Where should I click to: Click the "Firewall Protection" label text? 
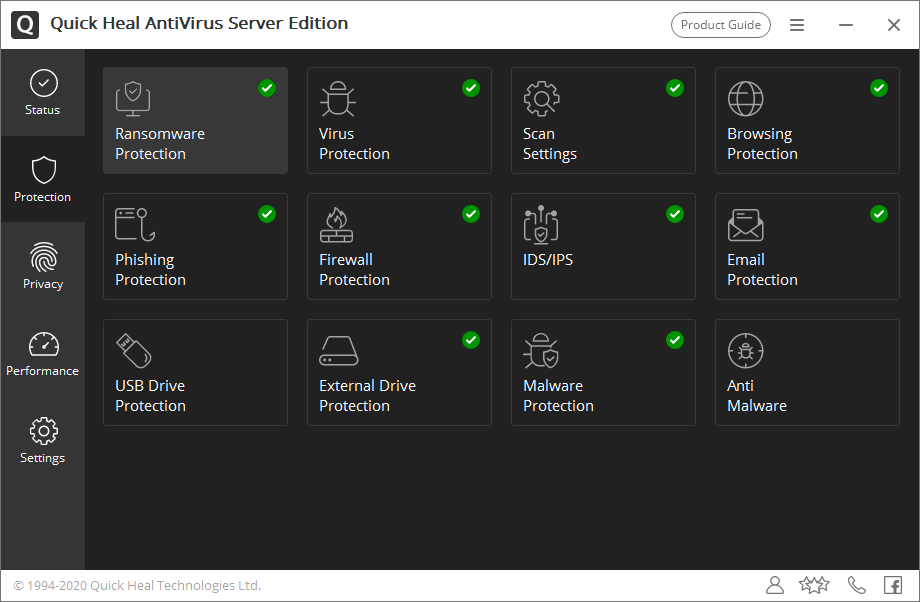[x=354, y=270]
